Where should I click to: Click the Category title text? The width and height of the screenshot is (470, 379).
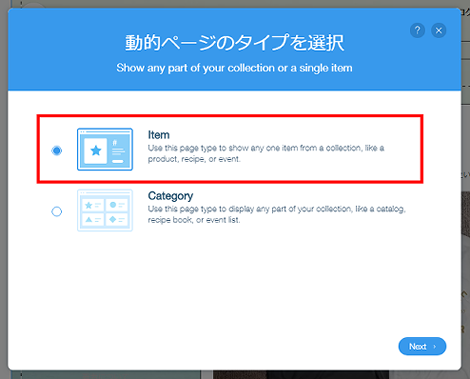(170, 196)
